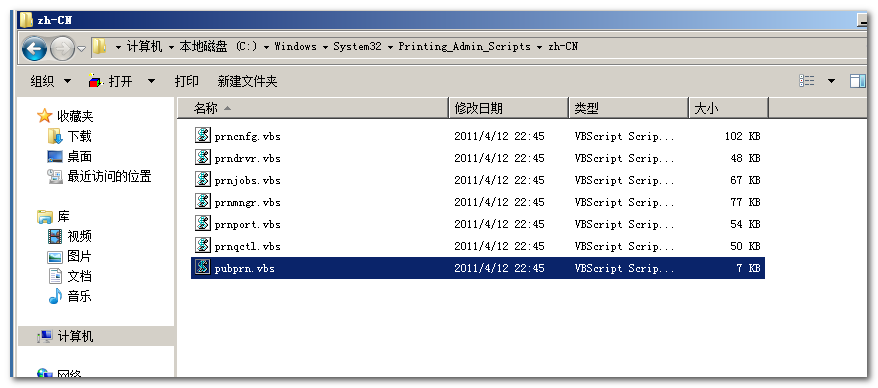The width and height of the screenshot is (878, 388).
Task: Sort by 名称 column header
Action: 313,108
